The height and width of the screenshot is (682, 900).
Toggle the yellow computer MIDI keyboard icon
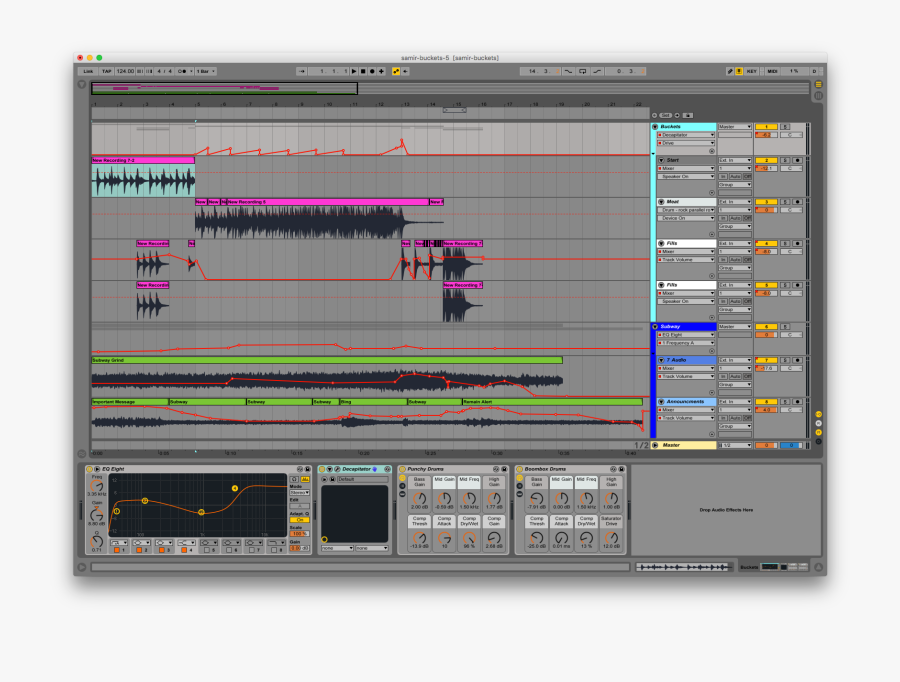[x=739, y=71]
